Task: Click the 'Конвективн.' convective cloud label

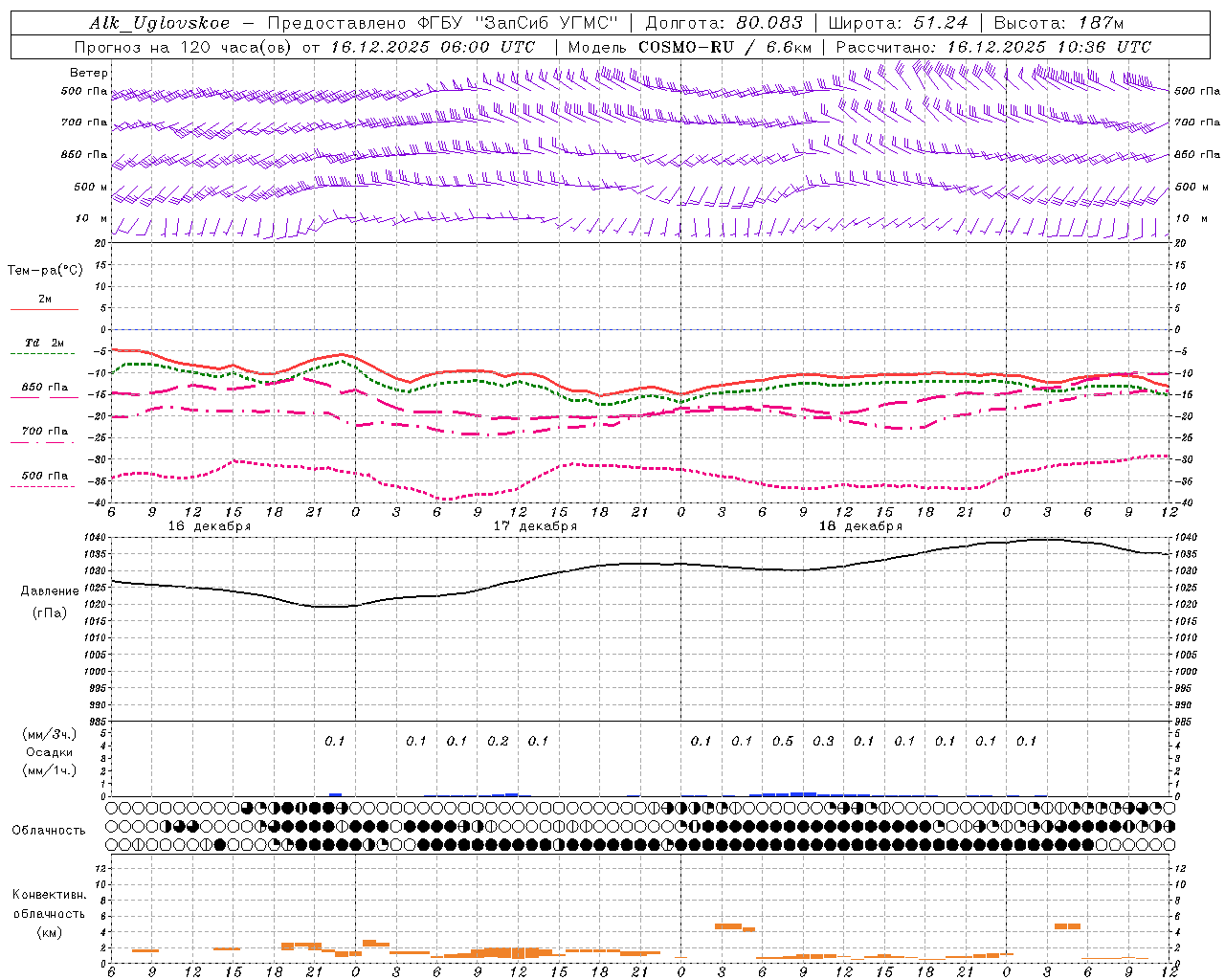Action: pyautogui.click(x=49, y=895)
